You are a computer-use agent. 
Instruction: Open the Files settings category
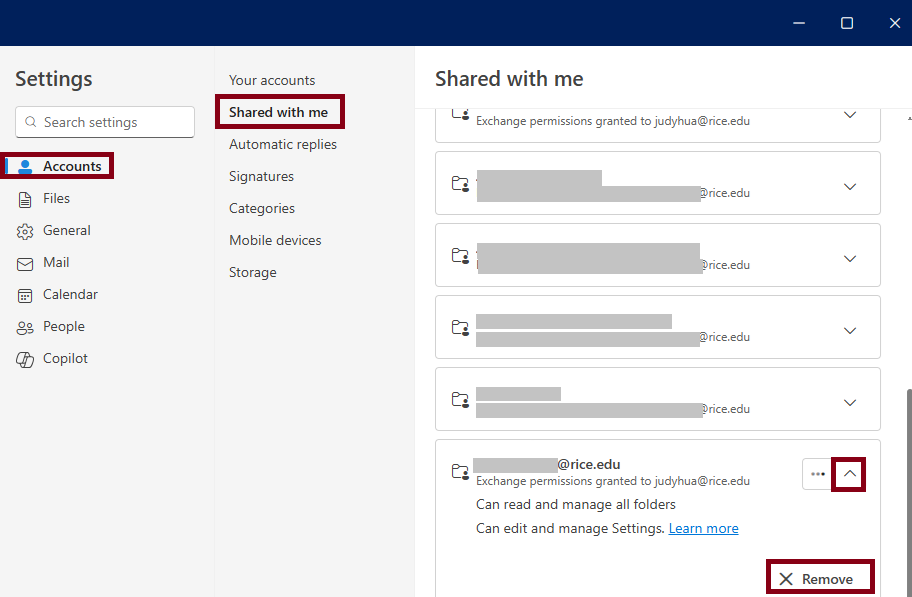tap(56, 198)
